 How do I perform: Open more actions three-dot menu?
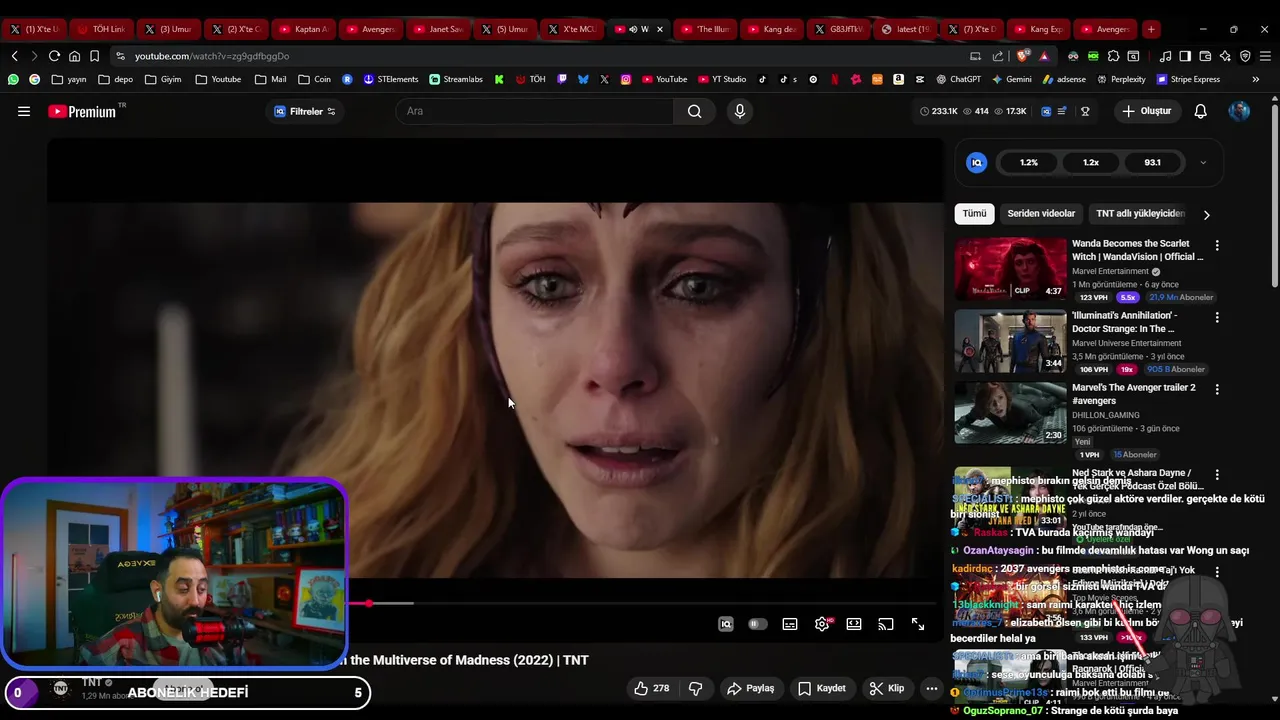[x=932, y=688]
